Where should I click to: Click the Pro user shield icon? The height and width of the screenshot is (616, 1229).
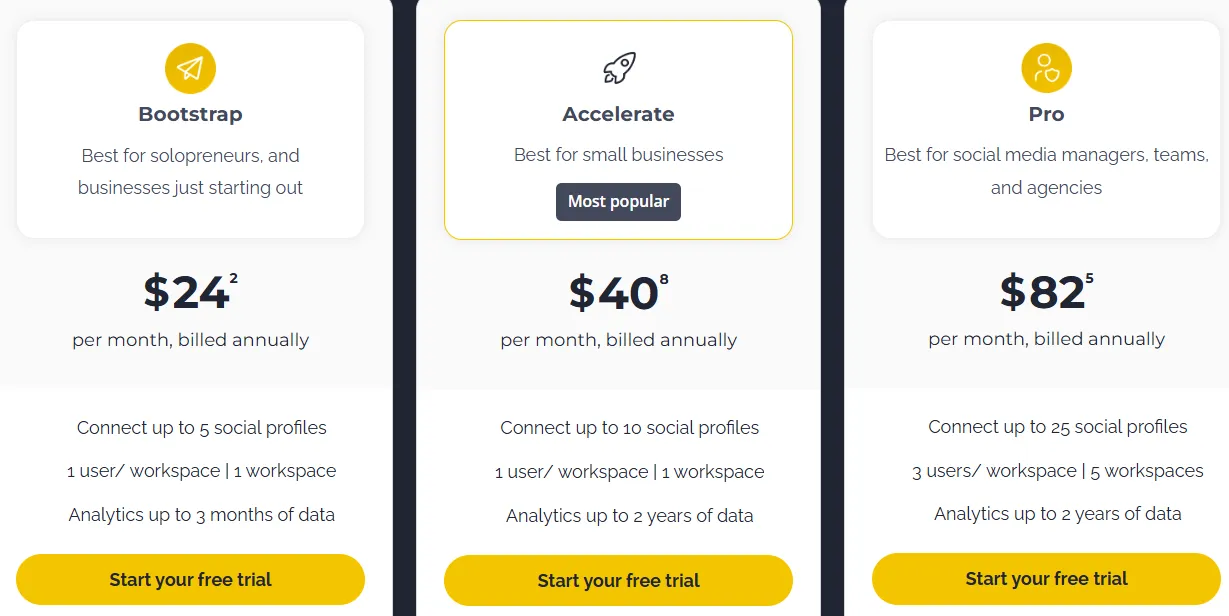(x=1046, y=68)
